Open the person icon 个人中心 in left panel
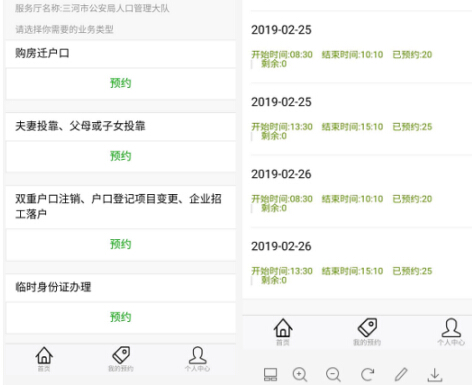The height and width of the screenshot is (387, 472). (x=198, y=355)
